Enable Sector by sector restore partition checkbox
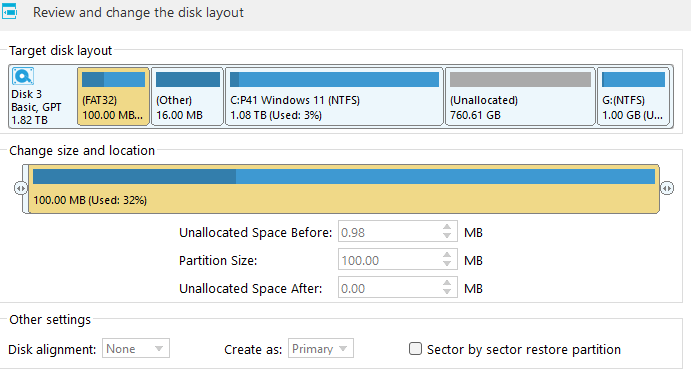This screenshot has height=385, width=691. tap(415, 349)
